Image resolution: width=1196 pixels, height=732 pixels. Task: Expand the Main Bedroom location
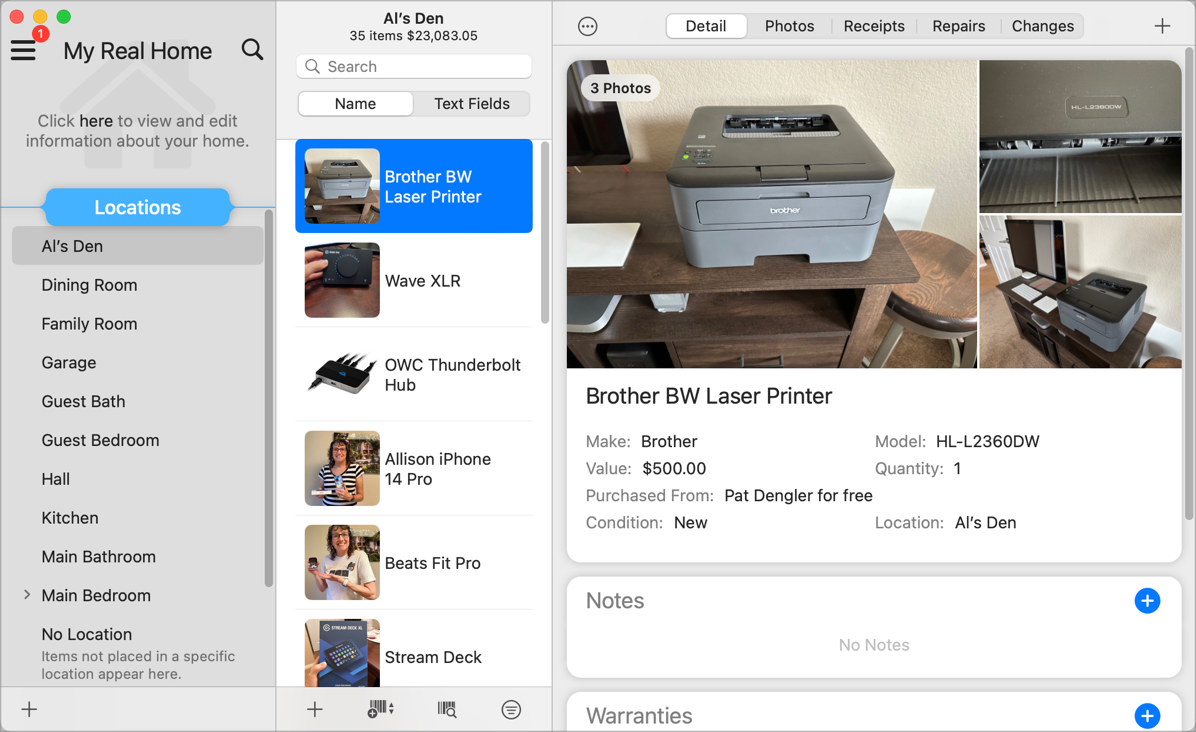pyautogui.click(x=27, y=595)
